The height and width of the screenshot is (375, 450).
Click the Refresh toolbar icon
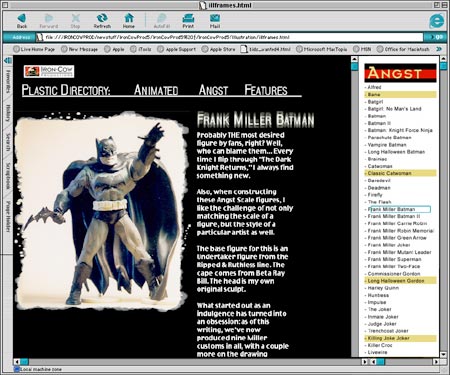102,18
